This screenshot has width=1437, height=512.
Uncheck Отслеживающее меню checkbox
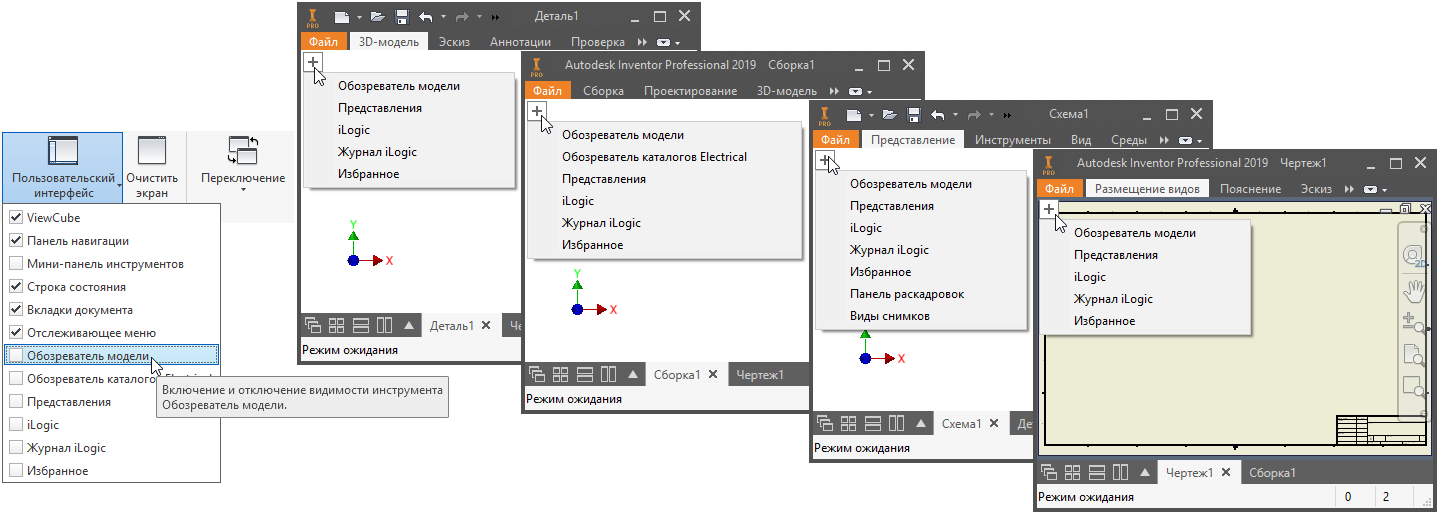coord(16,332)
